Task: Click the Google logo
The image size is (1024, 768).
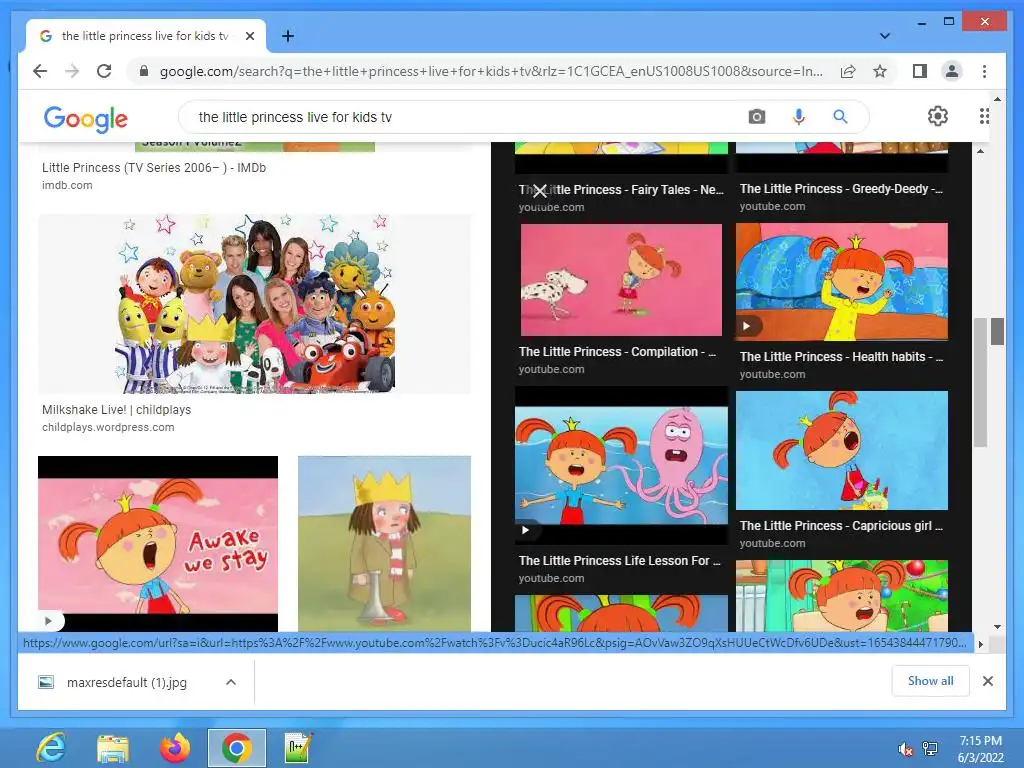Action: (86, 118)
